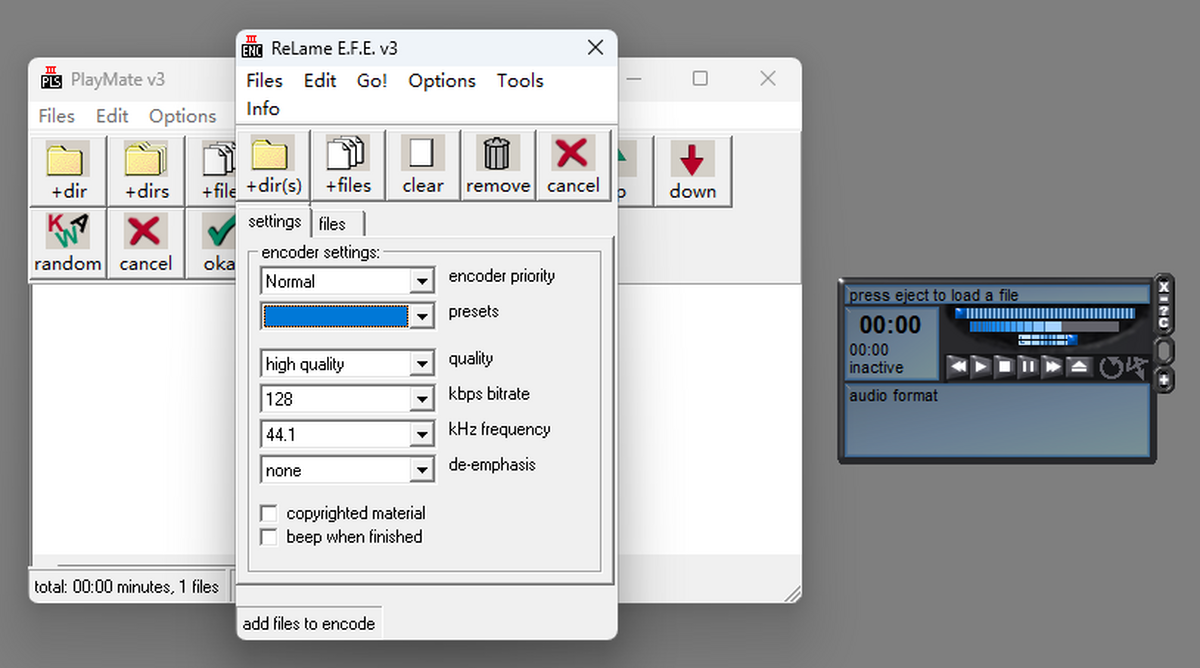This screenshot has height=668, width=1200.
Task: Switch to the files tab
Action: pyautogui.click(x=333, y=224)
